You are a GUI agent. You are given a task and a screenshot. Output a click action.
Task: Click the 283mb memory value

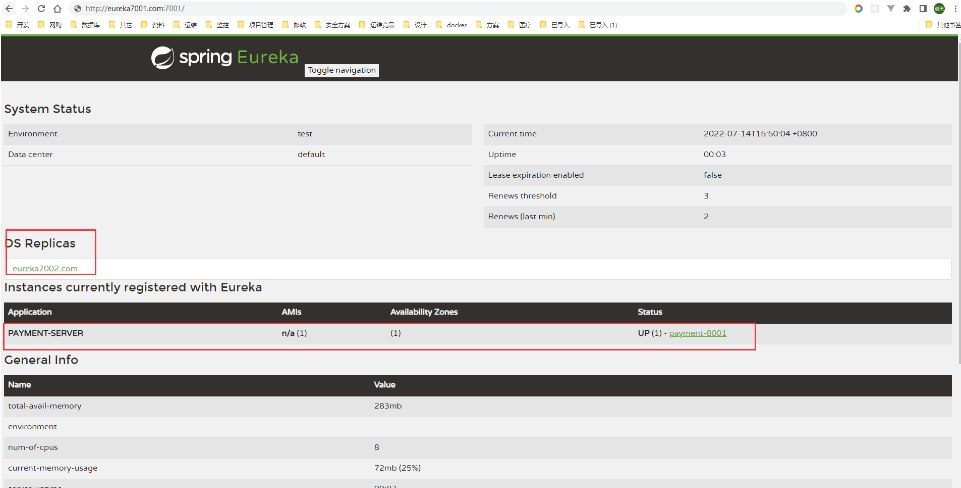click(387, 406)
